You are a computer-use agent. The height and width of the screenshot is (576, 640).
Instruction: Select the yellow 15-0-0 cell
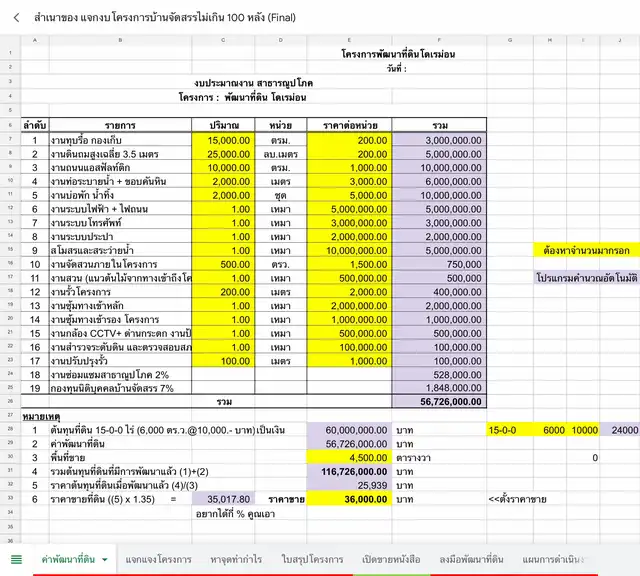pos(508,429)
